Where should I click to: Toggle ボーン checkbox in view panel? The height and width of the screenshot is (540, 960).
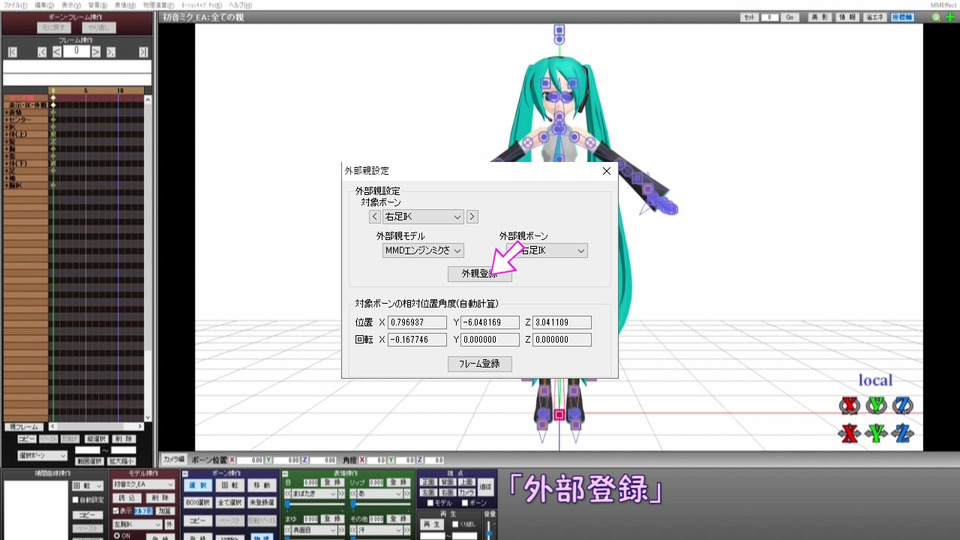tap(465, 503)
